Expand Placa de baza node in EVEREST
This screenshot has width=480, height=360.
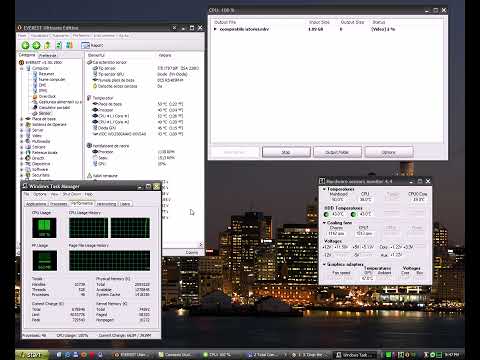click(x=22, y=119)
